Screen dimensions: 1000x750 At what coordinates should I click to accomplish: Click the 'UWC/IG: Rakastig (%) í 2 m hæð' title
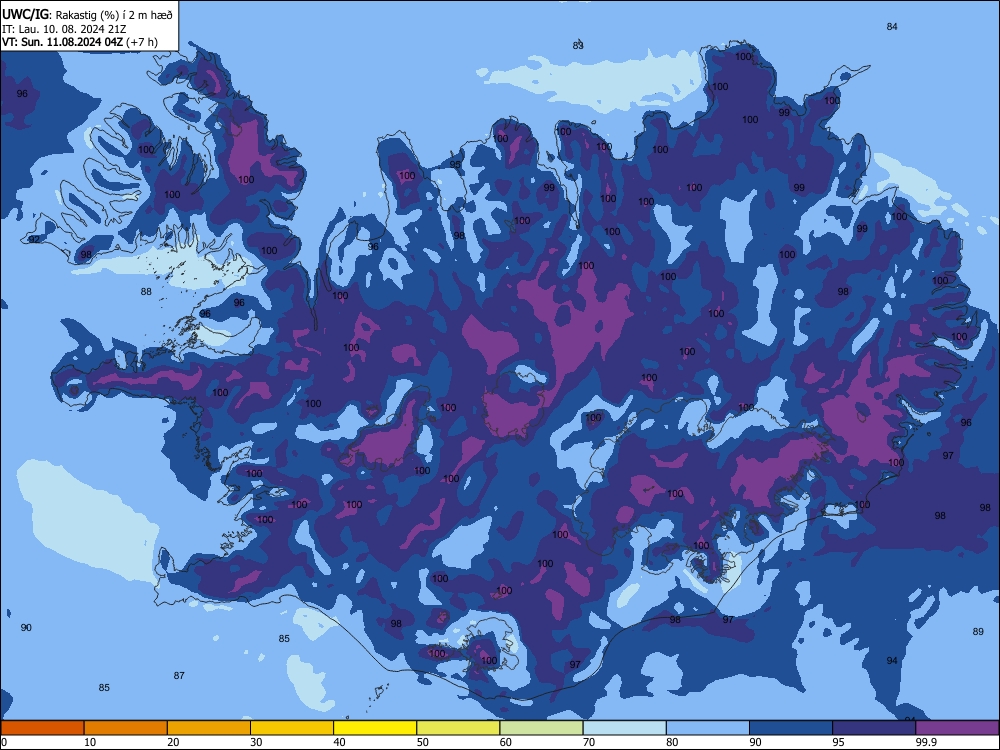pyautogui.click(x=87, y=15)
